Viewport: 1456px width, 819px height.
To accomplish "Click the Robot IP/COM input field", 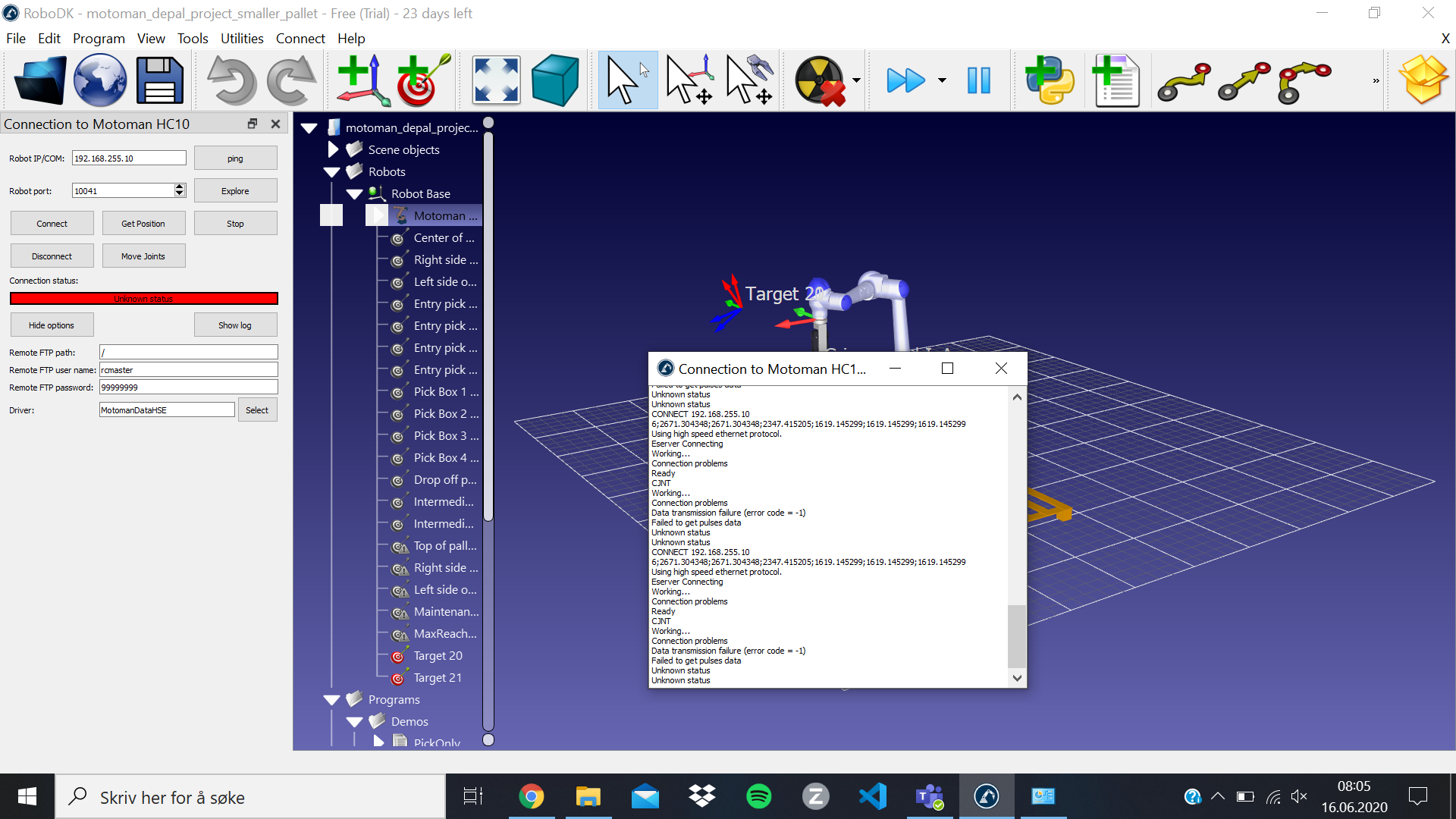I will [x=129, y=158].
